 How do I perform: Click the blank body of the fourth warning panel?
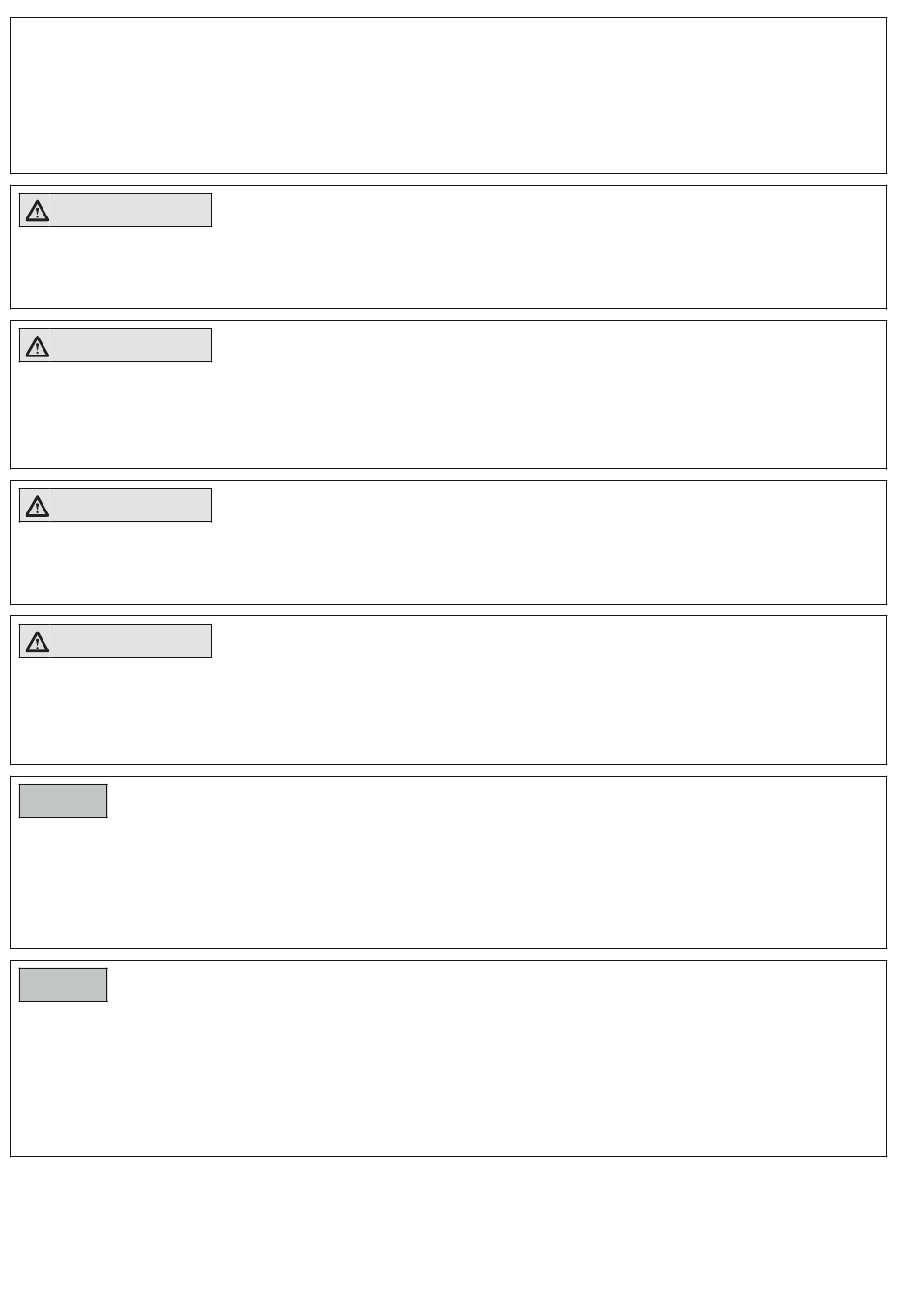[448, 709]
